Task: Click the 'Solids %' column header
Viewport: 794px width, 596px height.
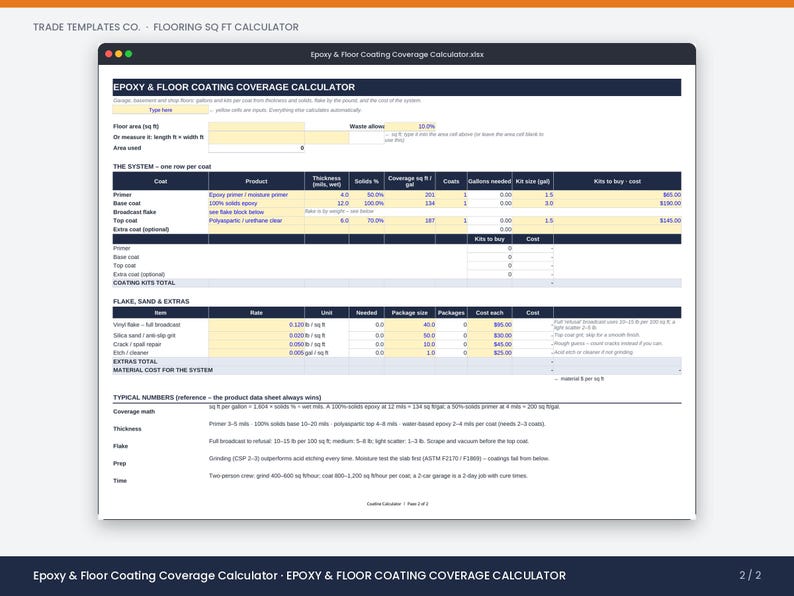Action: [x=367, y=181]
